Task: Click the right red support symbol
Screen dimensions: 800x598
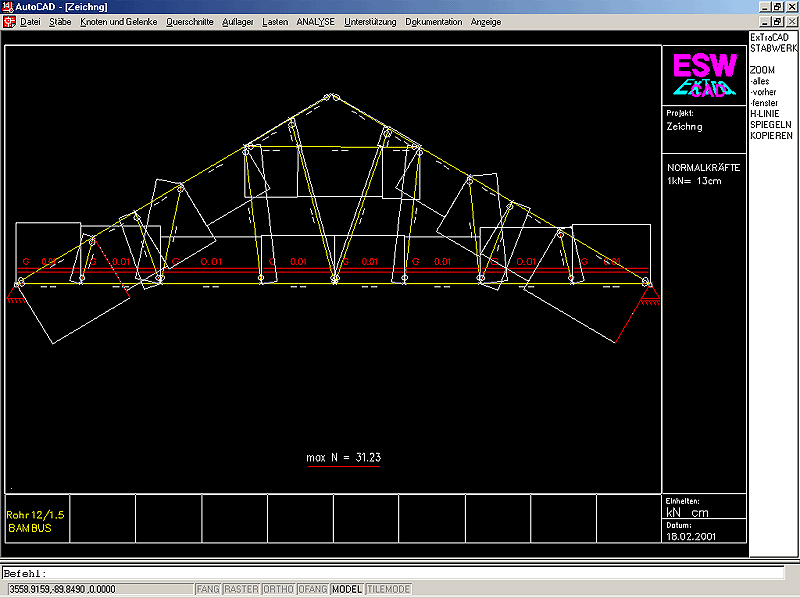Action: tap(649, 296)
